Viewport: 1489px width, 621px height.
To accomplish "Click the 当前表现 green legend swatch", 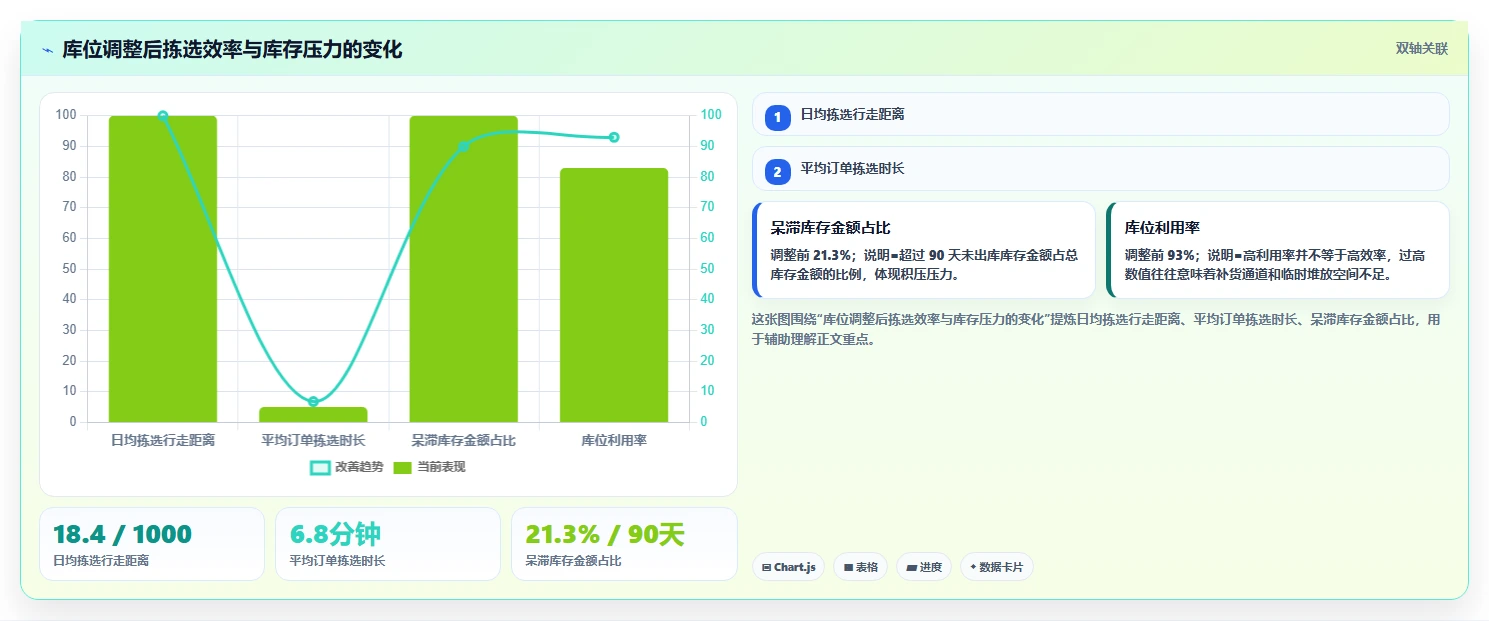I will [x=403, y=467].
